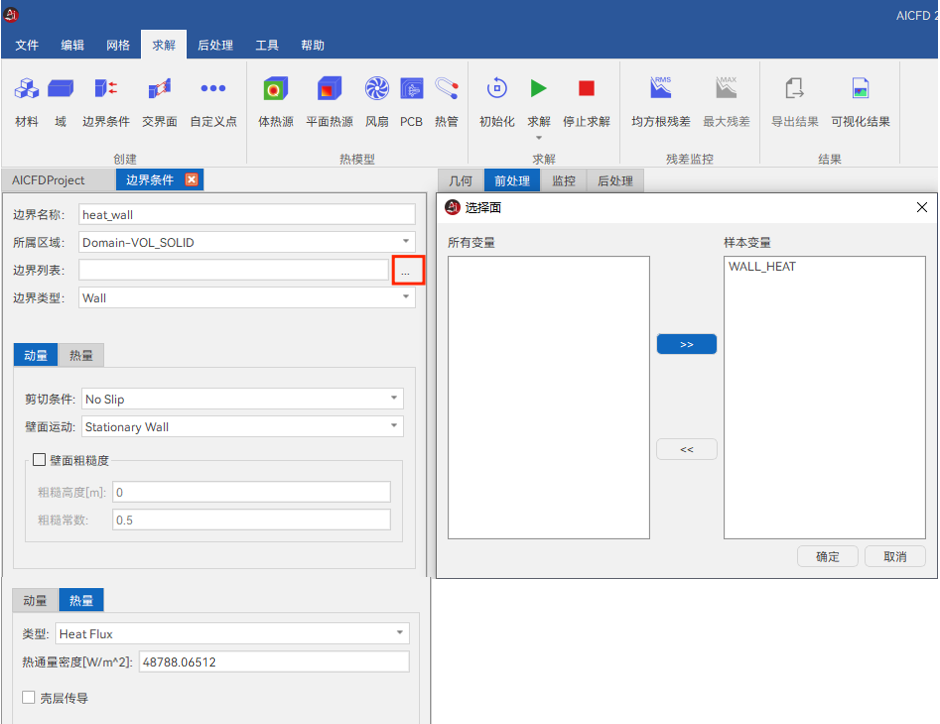
Task: Select the 几何 view tab
Action: click(460, 181)
